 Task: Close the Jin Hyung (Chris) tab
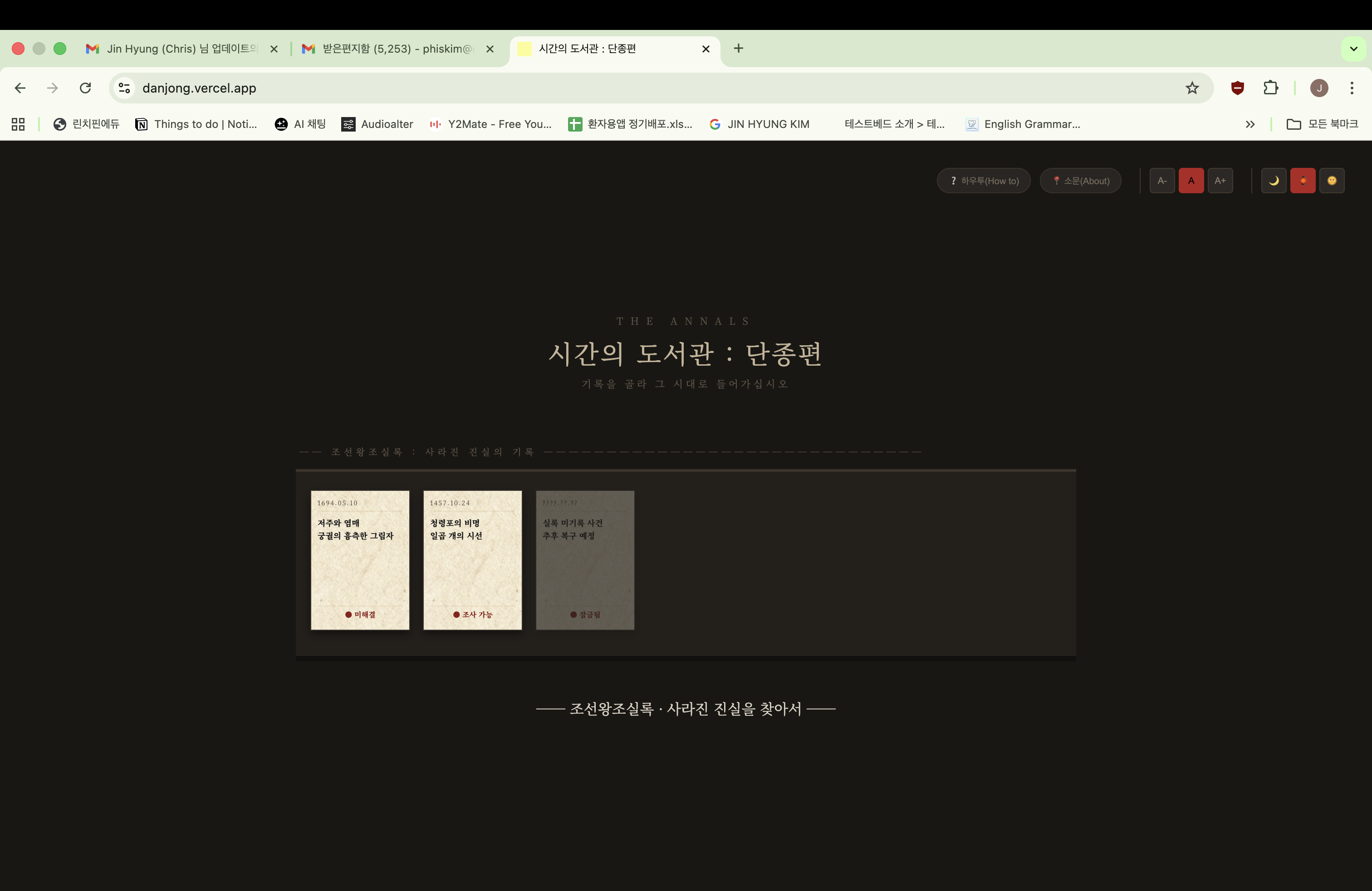(x=274, y=49)
